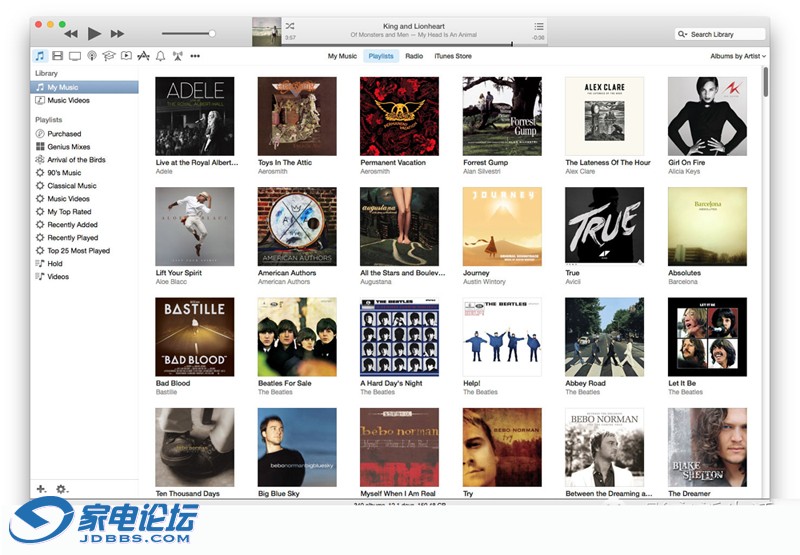This screenshot has height=555, width=800.
Task: Open the Lift Your Spirit album
Action: 194,226
